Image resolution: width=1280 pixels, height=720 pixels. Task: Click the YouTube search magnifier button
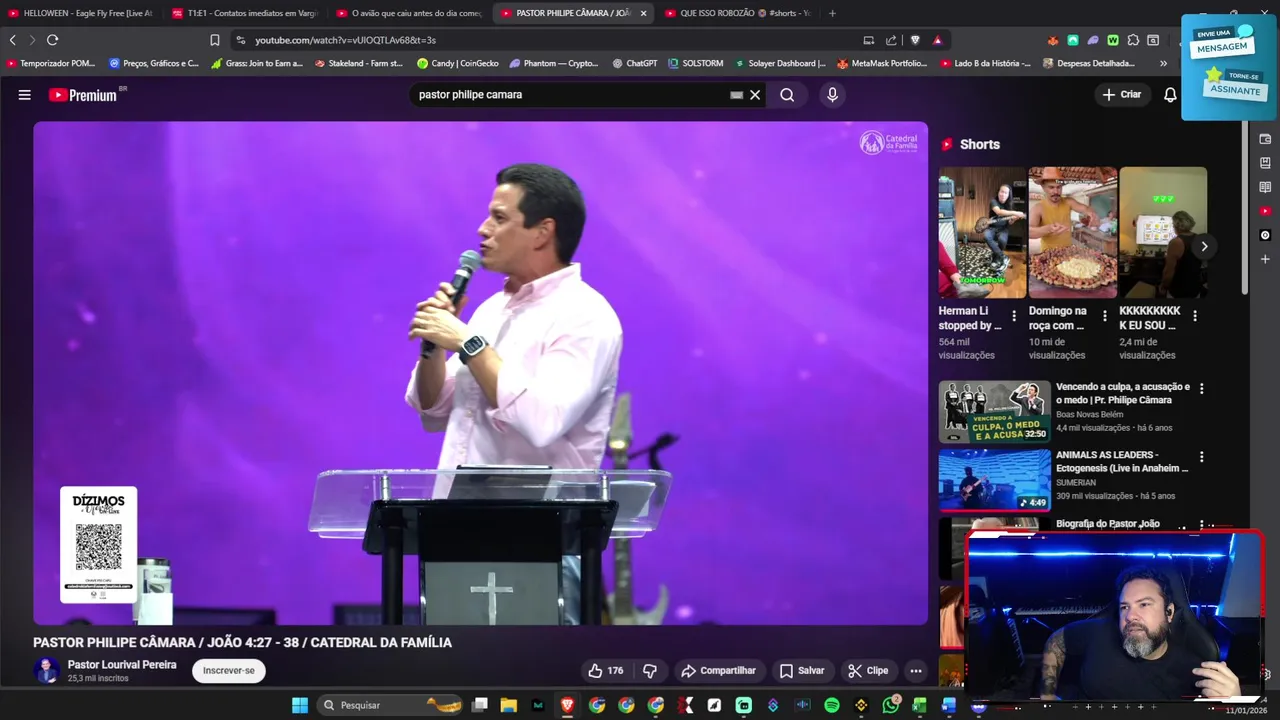787,95
